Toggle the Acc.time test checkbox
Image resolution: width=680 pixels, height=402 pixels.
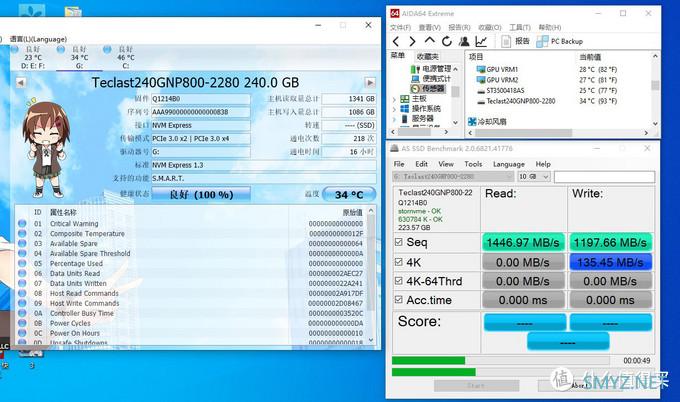tap(399, 299)
